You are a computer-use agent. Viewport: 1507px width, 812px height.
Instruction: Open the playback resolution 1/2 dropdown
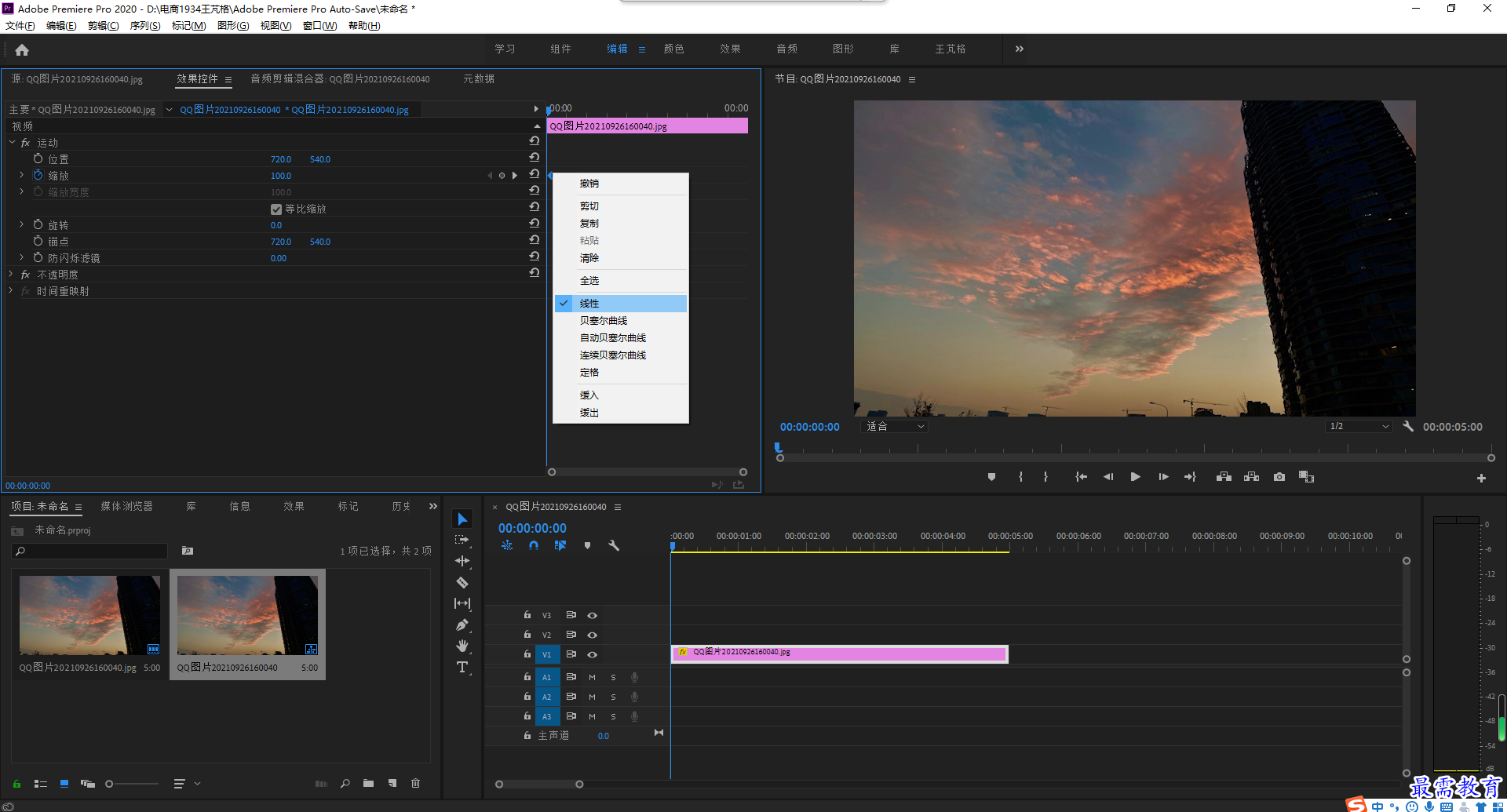[1359, 426]
